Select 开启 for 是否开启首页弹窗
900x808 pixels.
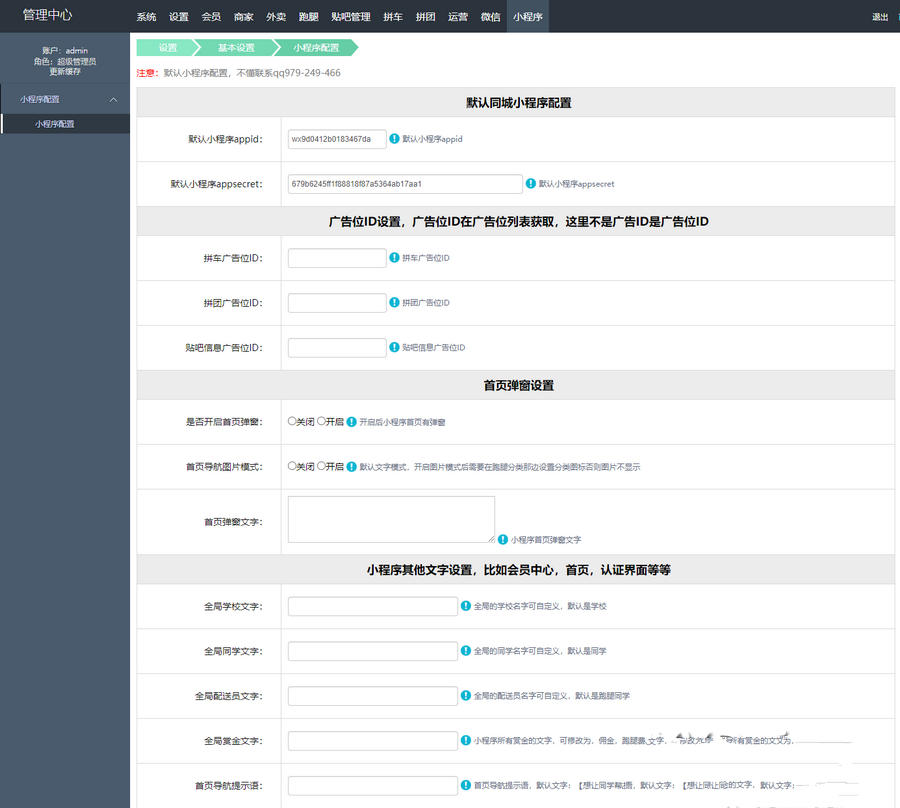(x=321, y=421)
